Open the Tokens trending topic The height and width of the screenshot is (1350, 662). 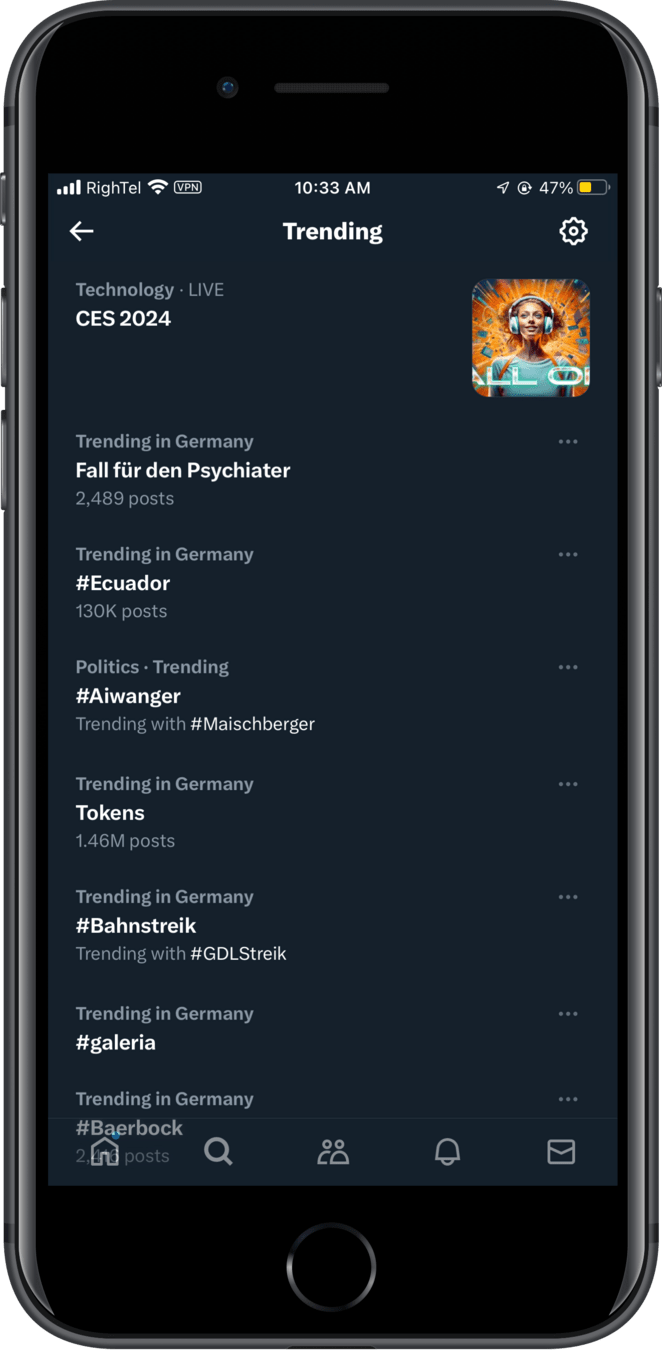click(x=110, y=813)
